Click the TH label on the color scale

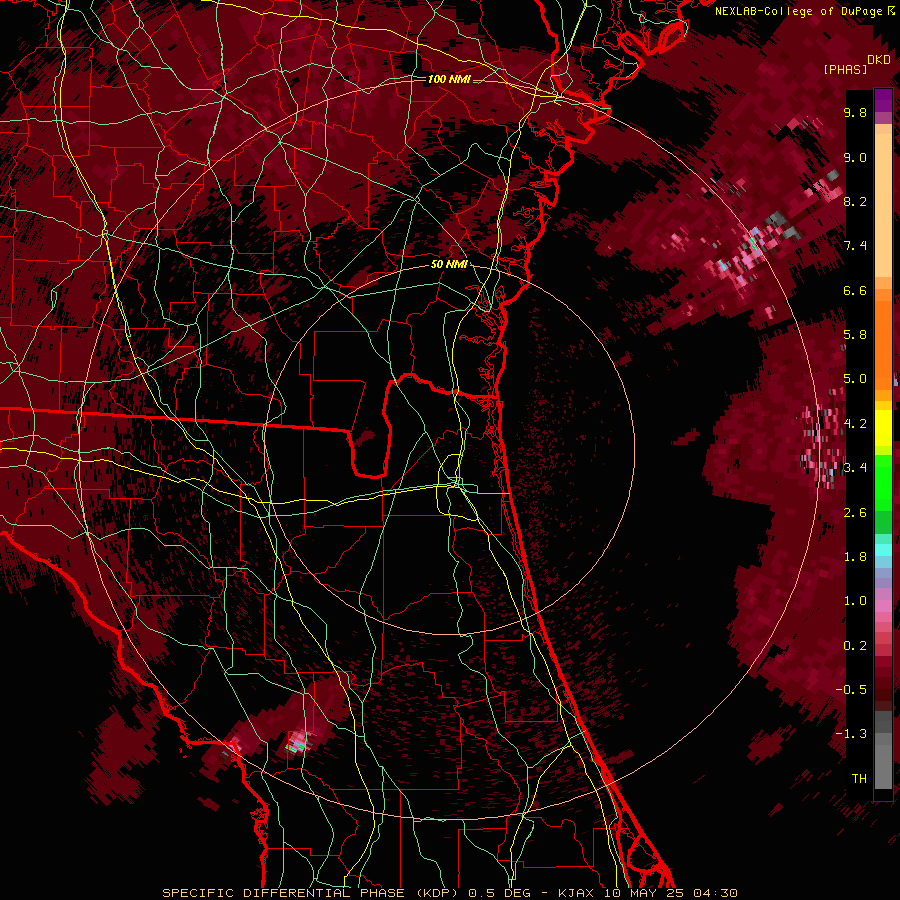[x=859, y=779]
